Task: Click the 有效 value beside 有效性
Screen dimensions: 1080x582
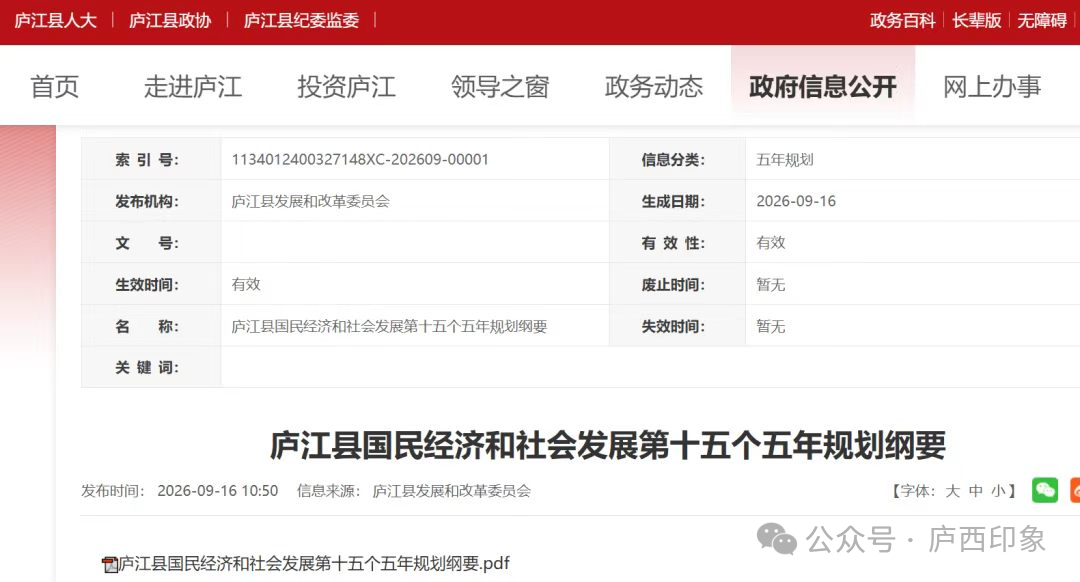Action: [771, 242]
